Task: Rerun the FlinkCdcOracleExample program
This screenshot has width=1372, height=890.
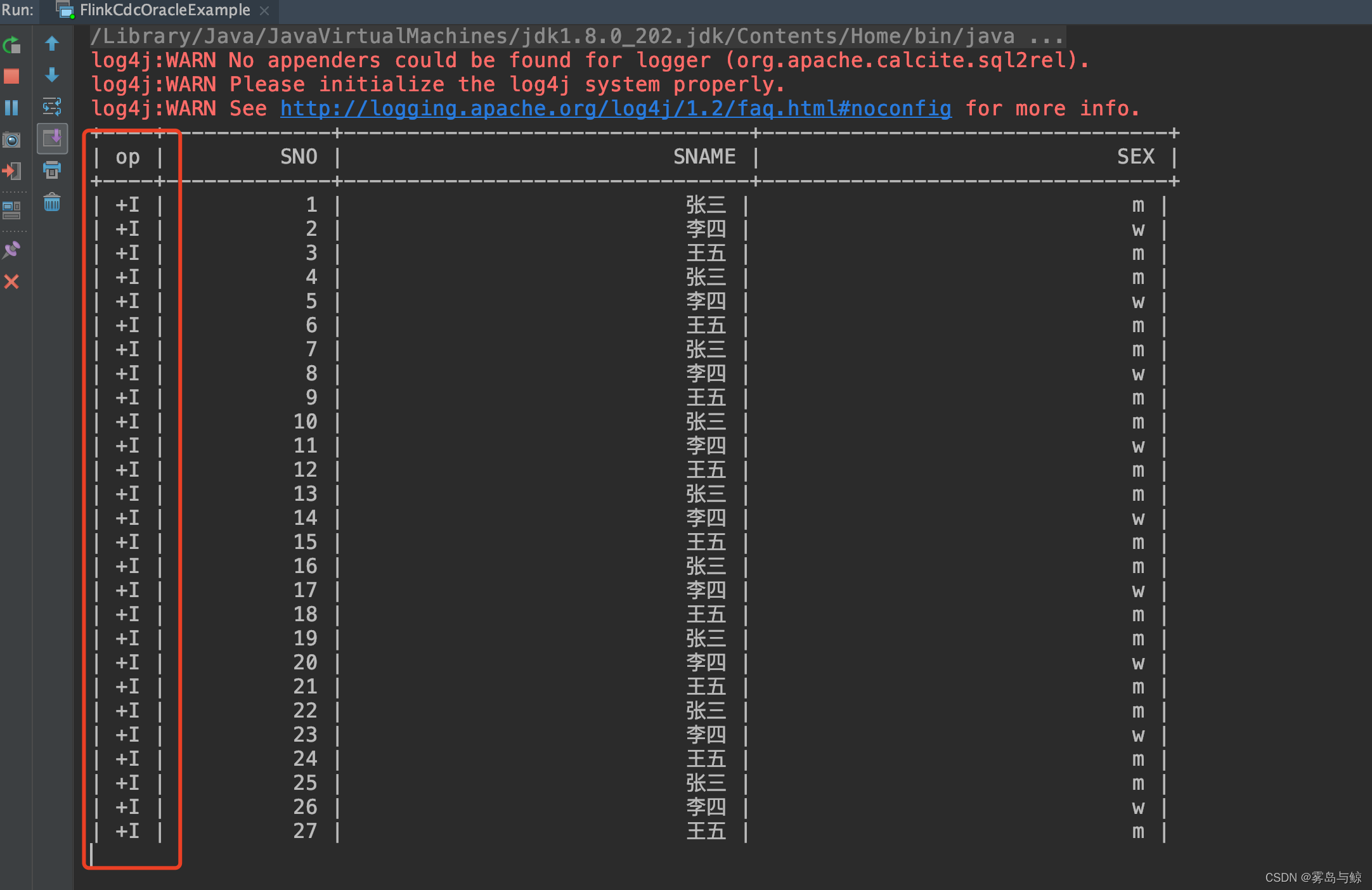Action: [11, 46]
